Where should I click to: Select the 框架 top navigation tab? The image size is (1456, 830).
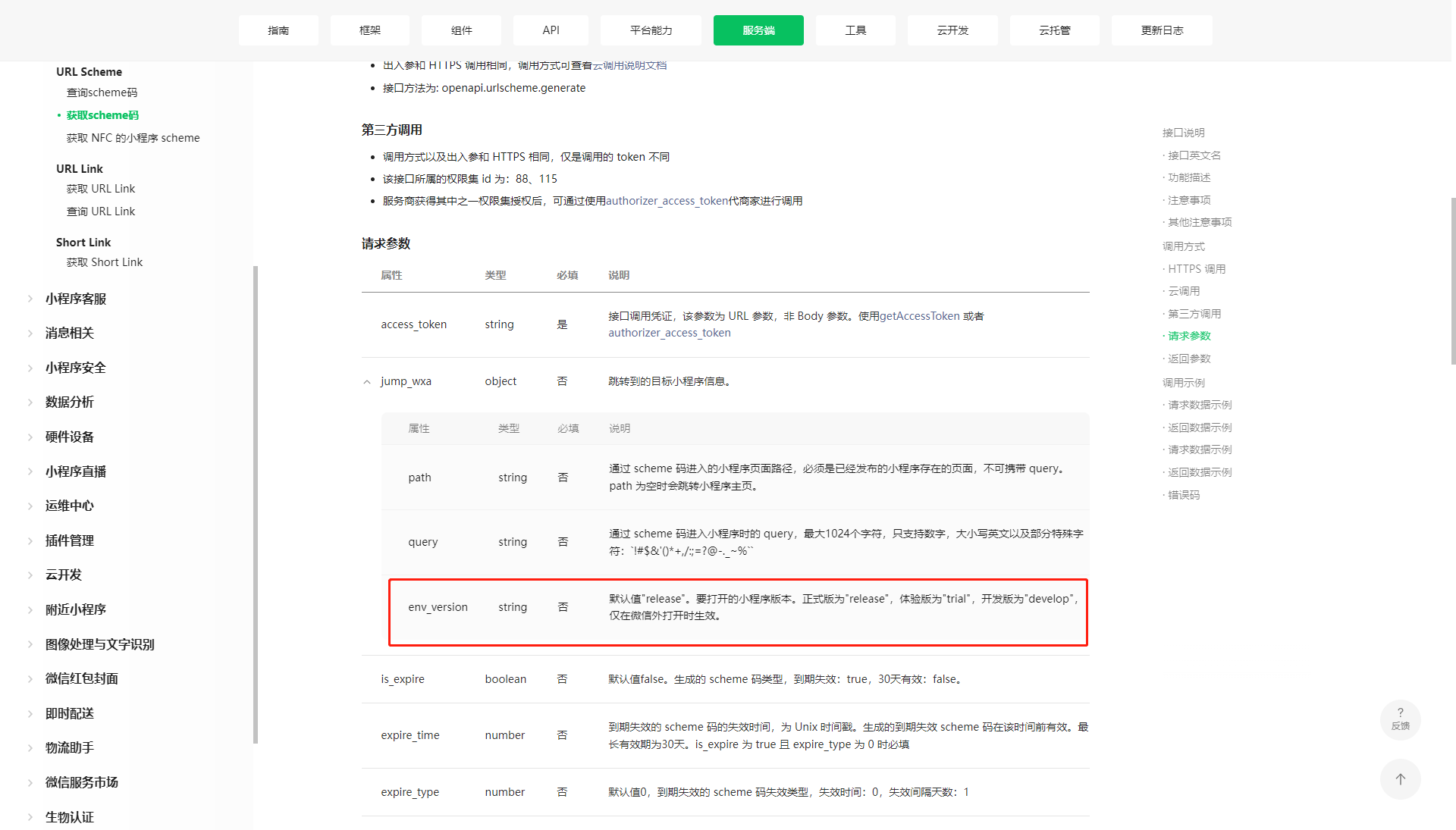[370, 30]
